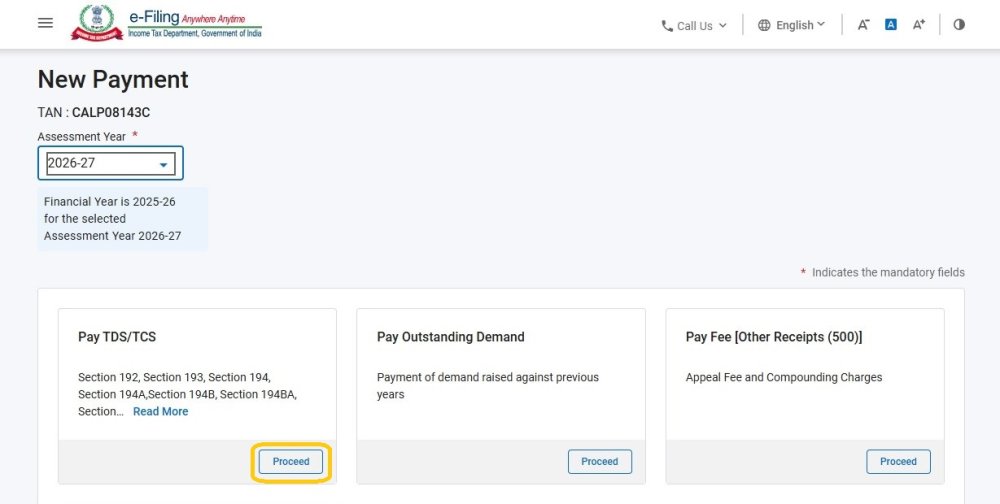Click the e-Filing Income Tax Department logo
Screen dimensions: 1000x504
pyautogui.click(x=166, y=23)
